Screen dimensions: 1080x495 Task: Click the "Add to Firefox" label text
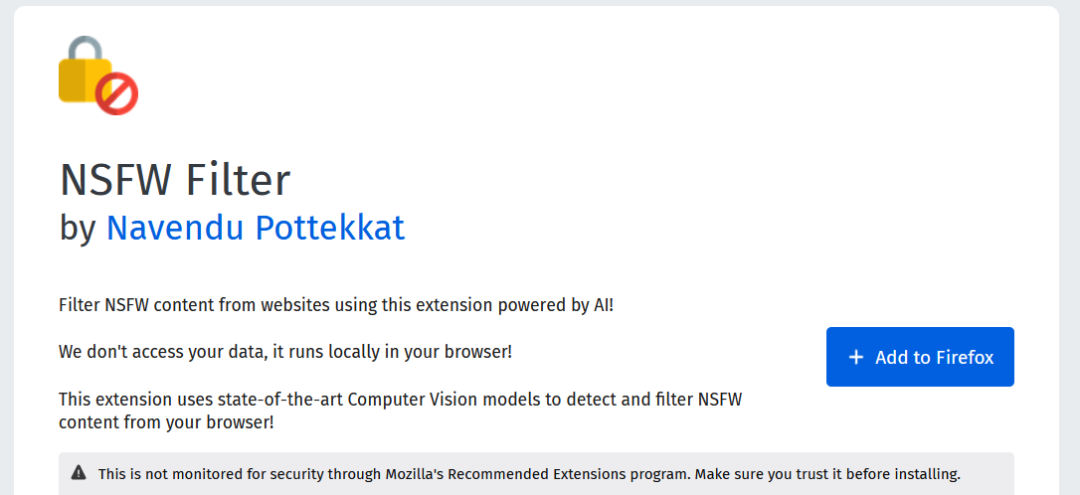[935, 357]
